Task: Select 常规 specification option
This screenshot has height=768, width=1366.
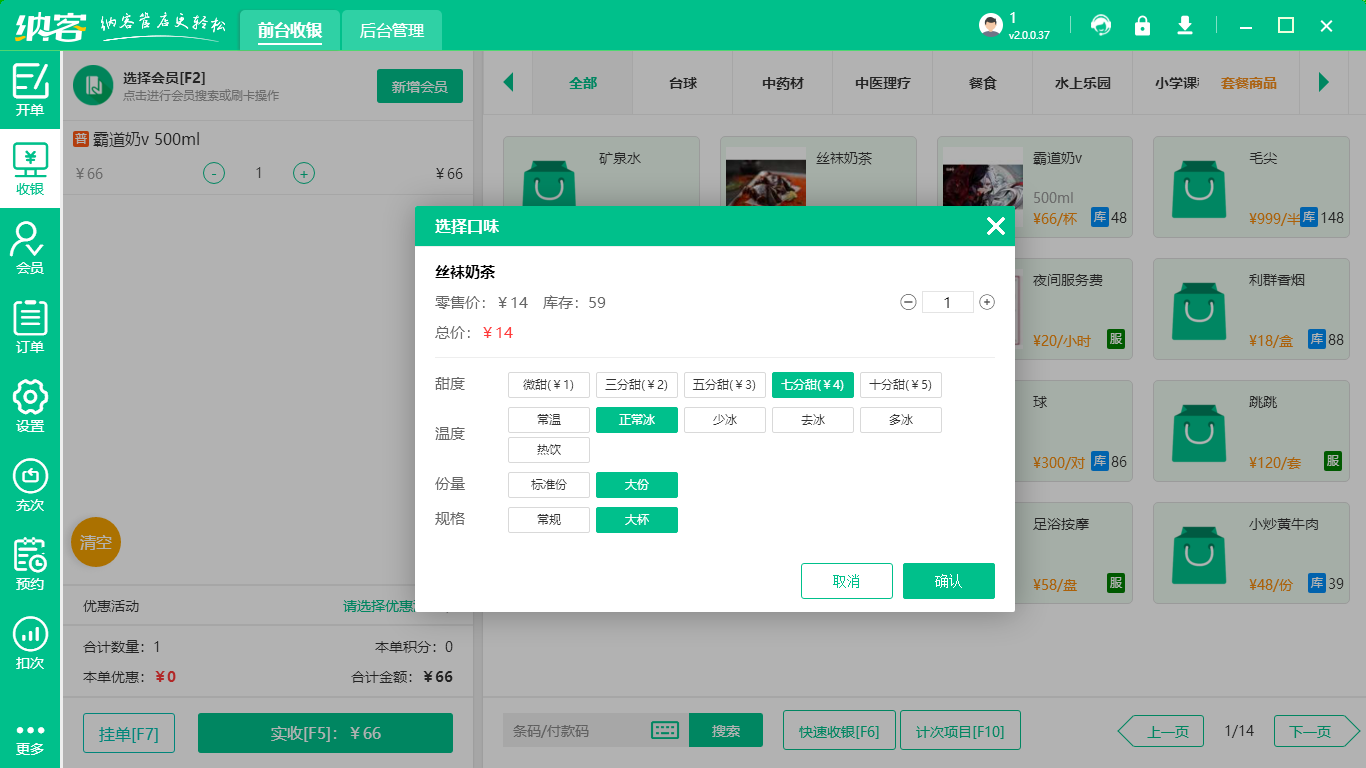Action: [549, 520]
